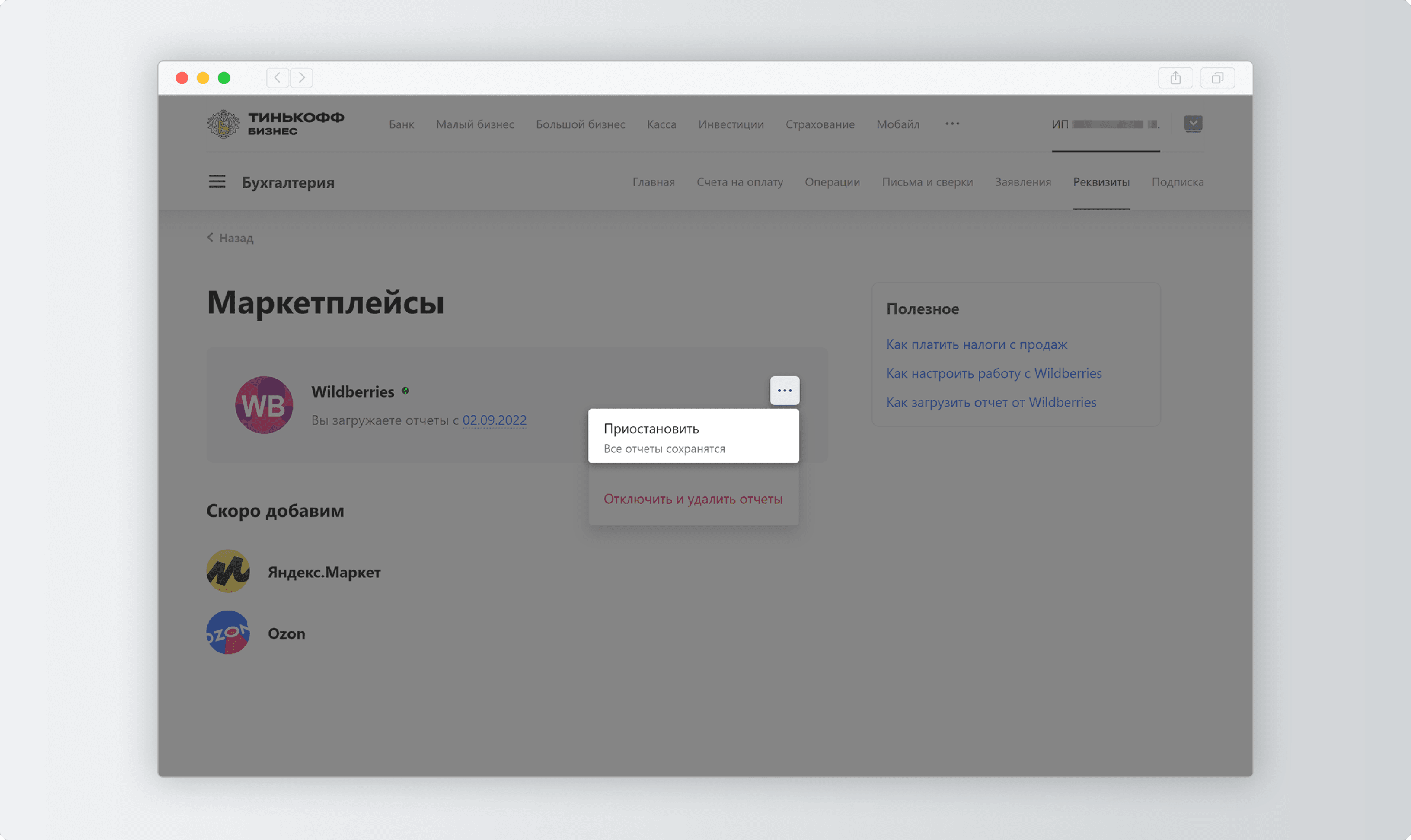Click the browser tabs overview icon
The image size is (1411, 840).
(1217, 78)
